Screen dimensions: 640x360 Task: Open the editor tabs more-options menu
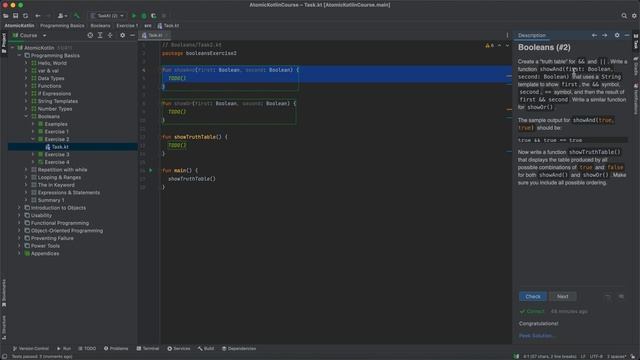point(507,36)
